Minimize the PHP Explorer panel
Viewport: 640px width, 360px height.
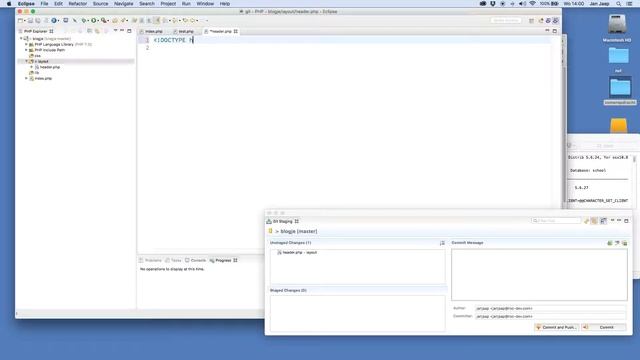pos(122,31)
